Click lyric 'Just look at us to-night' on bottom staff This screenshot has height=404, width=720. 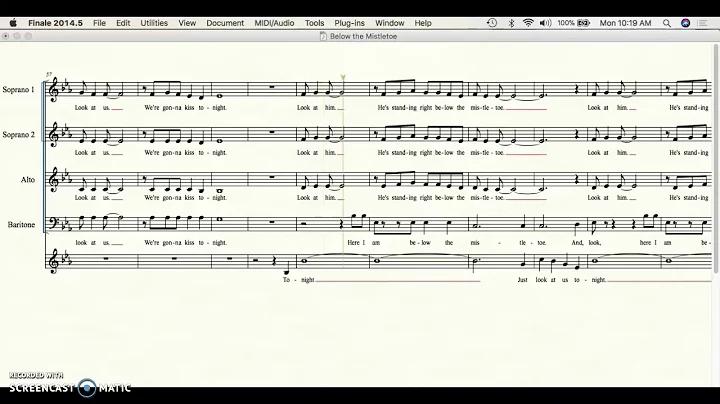(562, 280)
